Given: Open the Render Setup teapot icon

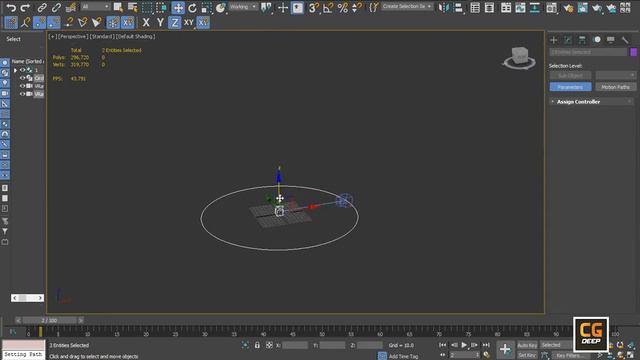Looking at the screenshot, I should tap(568, 7).
